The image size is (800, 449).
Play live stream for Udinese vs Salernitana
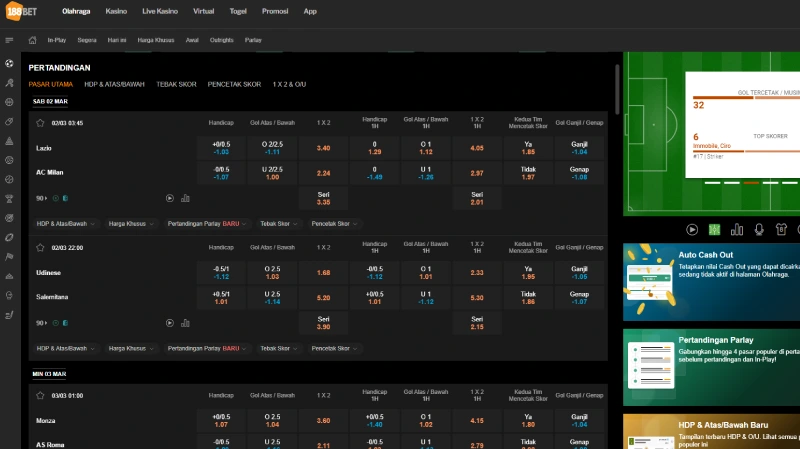tap(170, 323)
